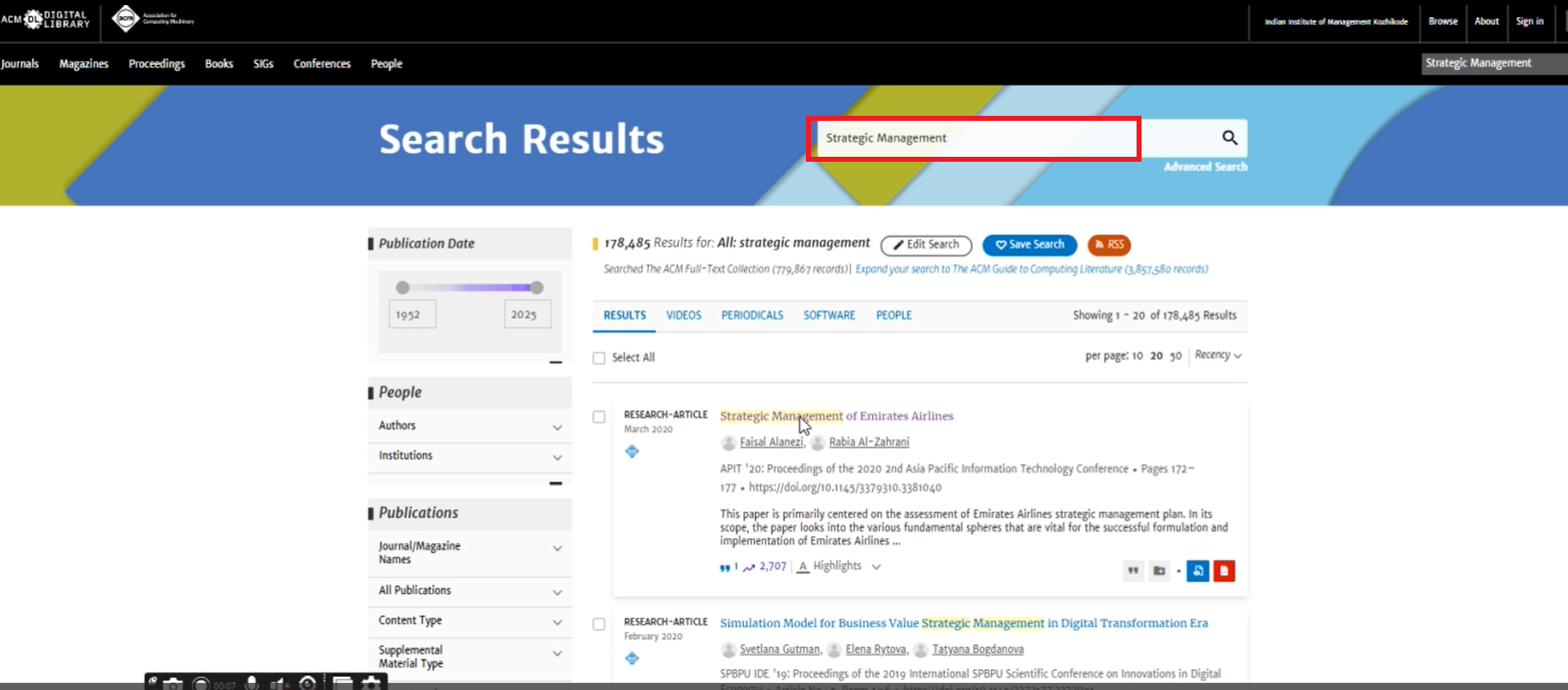Click the add-to-binder folder icon
Screen dimensions: 1568x690
point(1159,571)
